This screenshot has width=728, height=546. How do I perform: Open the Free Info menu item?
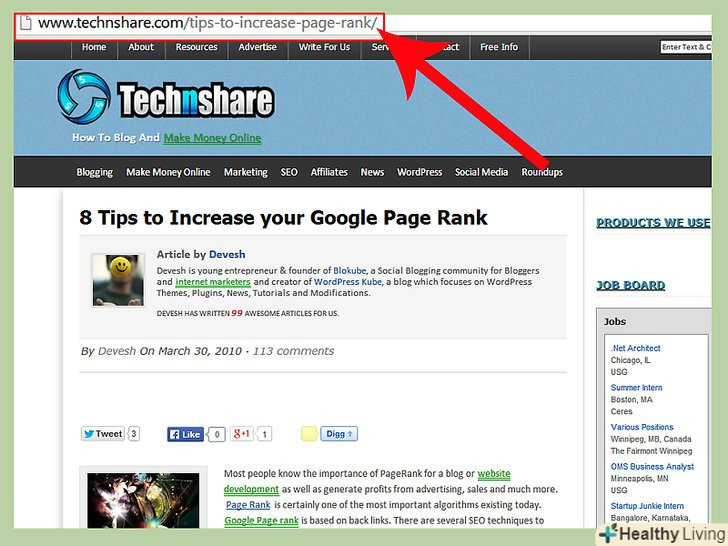point(499,47)
